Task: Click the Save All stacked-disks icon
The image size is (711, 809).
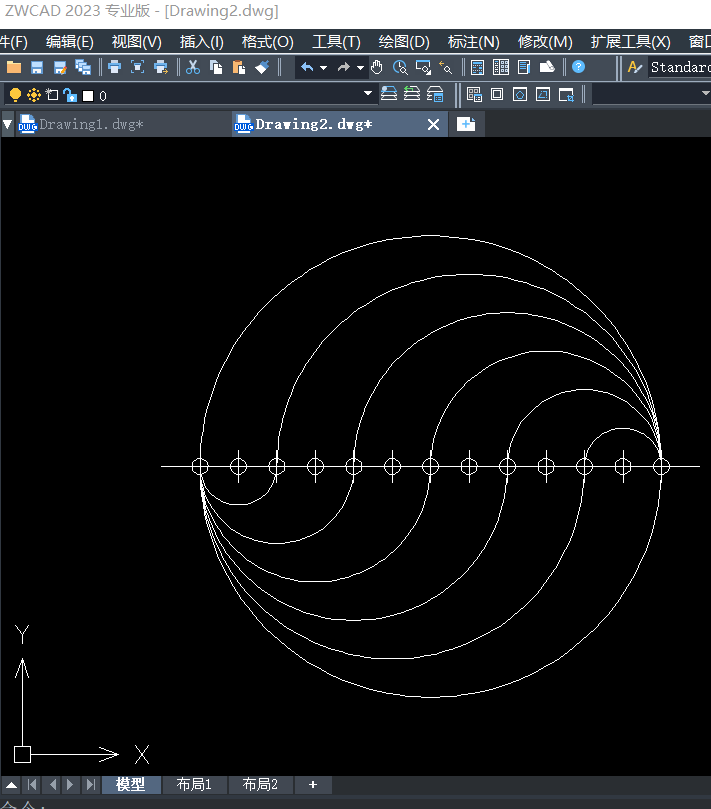Action: (83, 67)
